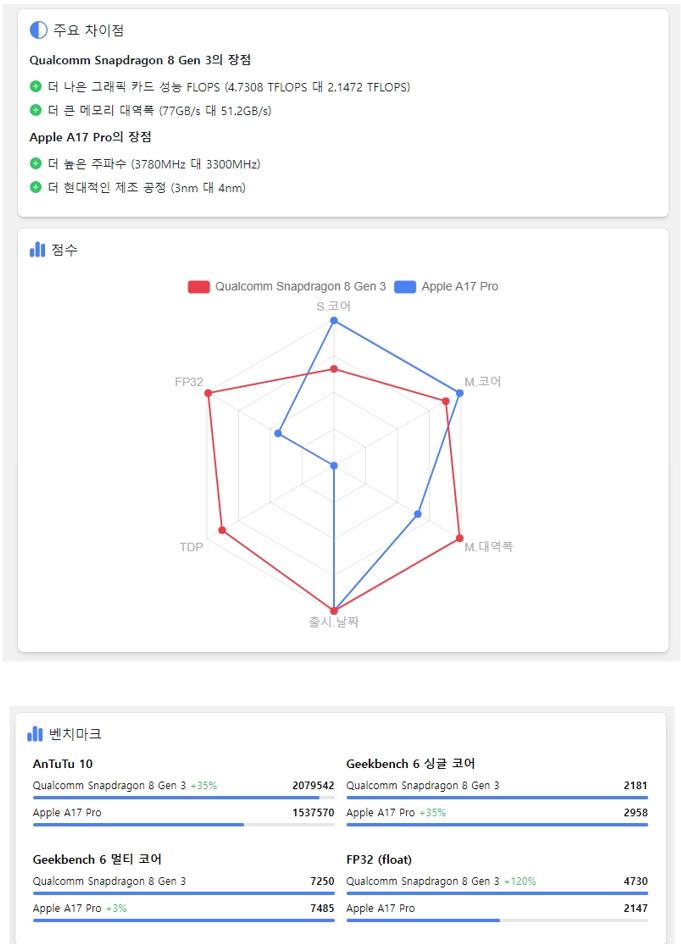Click the Geekbench 6 멀티 코어 heading
Image resolution: width=681 pixels, height=944 pixels.
[x=97, y=859]
